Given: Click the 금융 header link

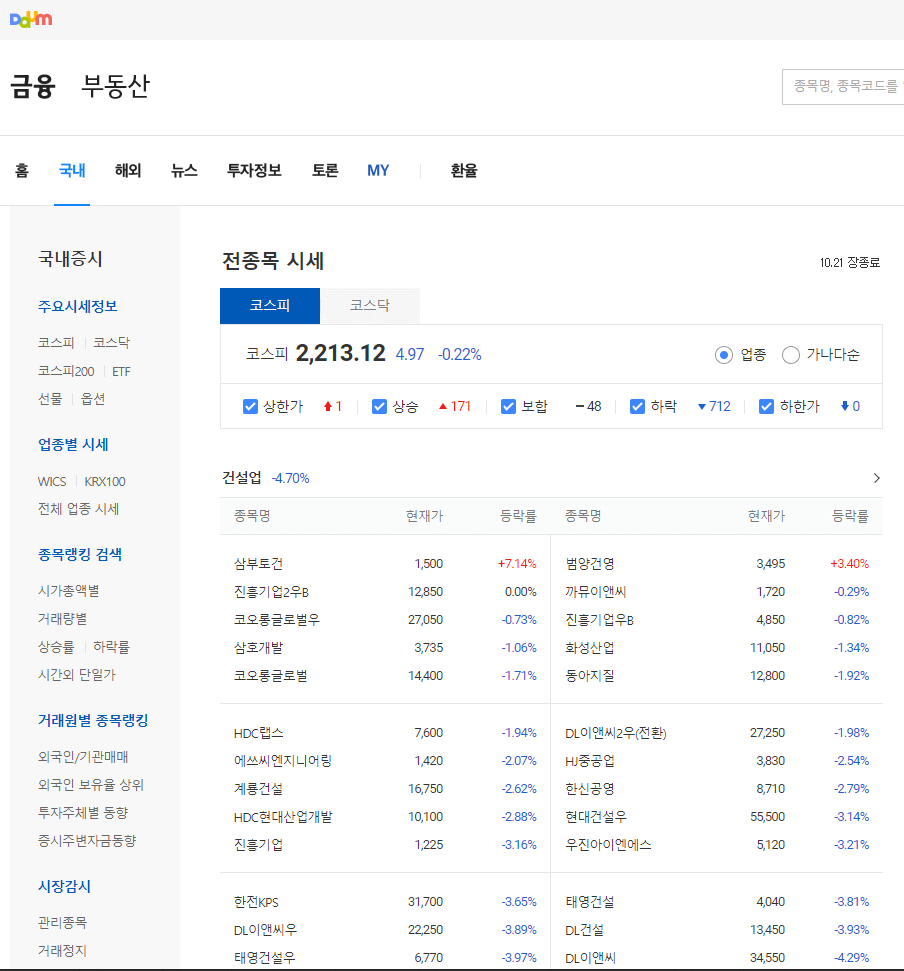Looking at the screenshot, I should 33,86.
